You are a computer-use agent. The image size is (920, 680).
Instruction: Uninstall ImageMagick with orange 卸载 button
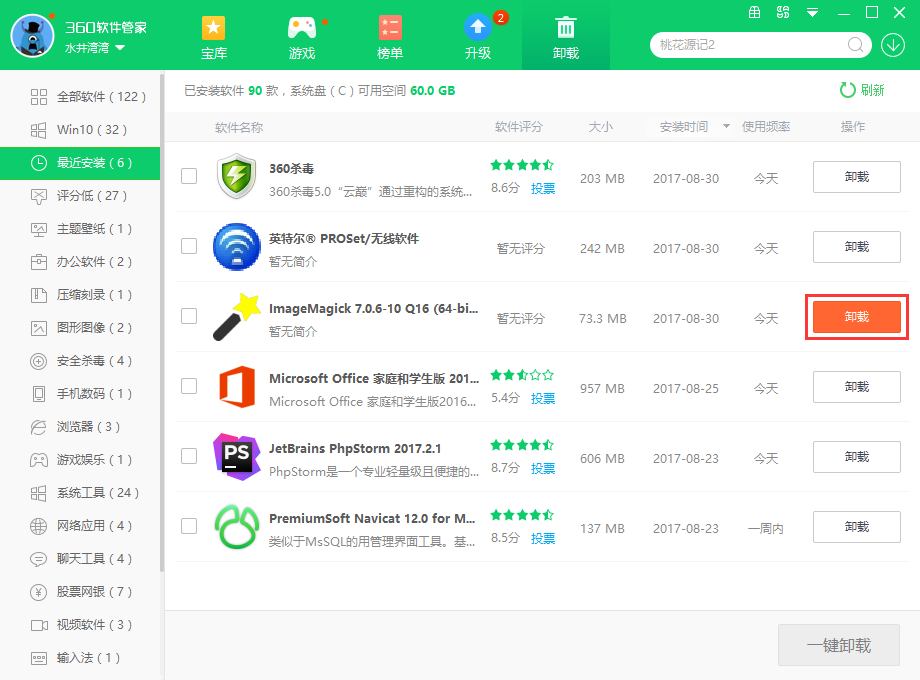[856, 317]
